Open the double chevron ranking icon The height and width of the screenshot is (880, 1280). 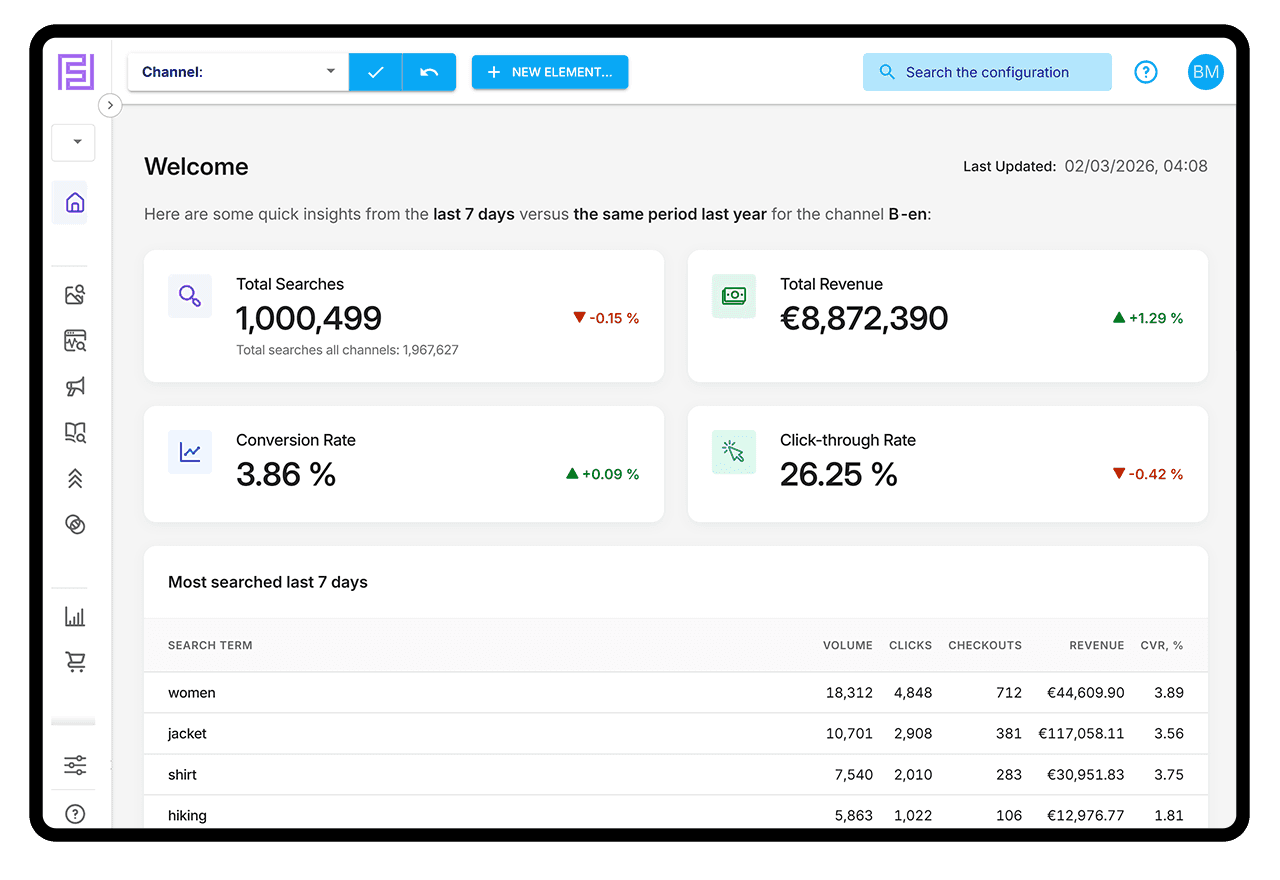tap(75, 479)
